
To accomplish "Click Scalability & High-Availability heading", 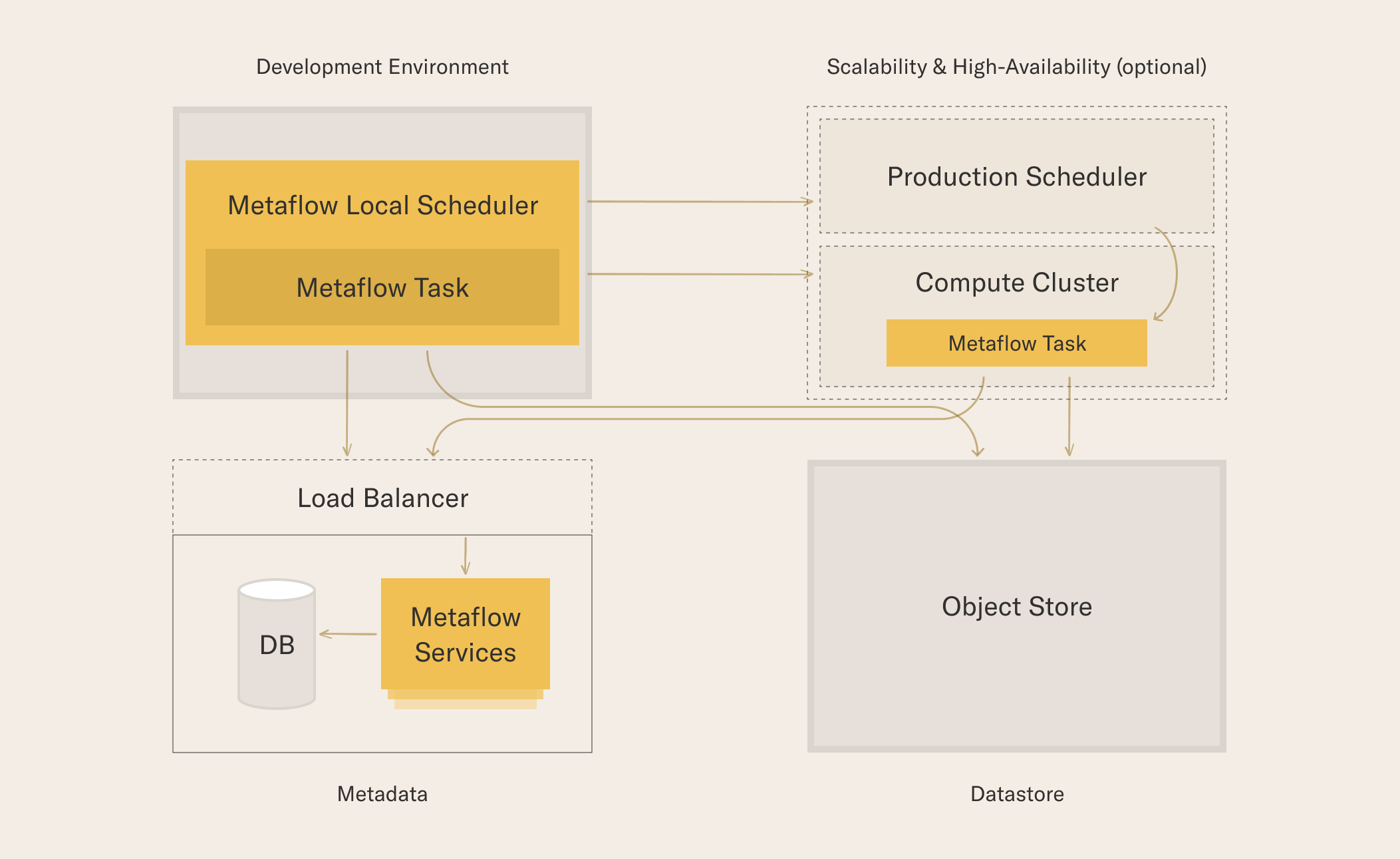I will (x=1017, y=67).
